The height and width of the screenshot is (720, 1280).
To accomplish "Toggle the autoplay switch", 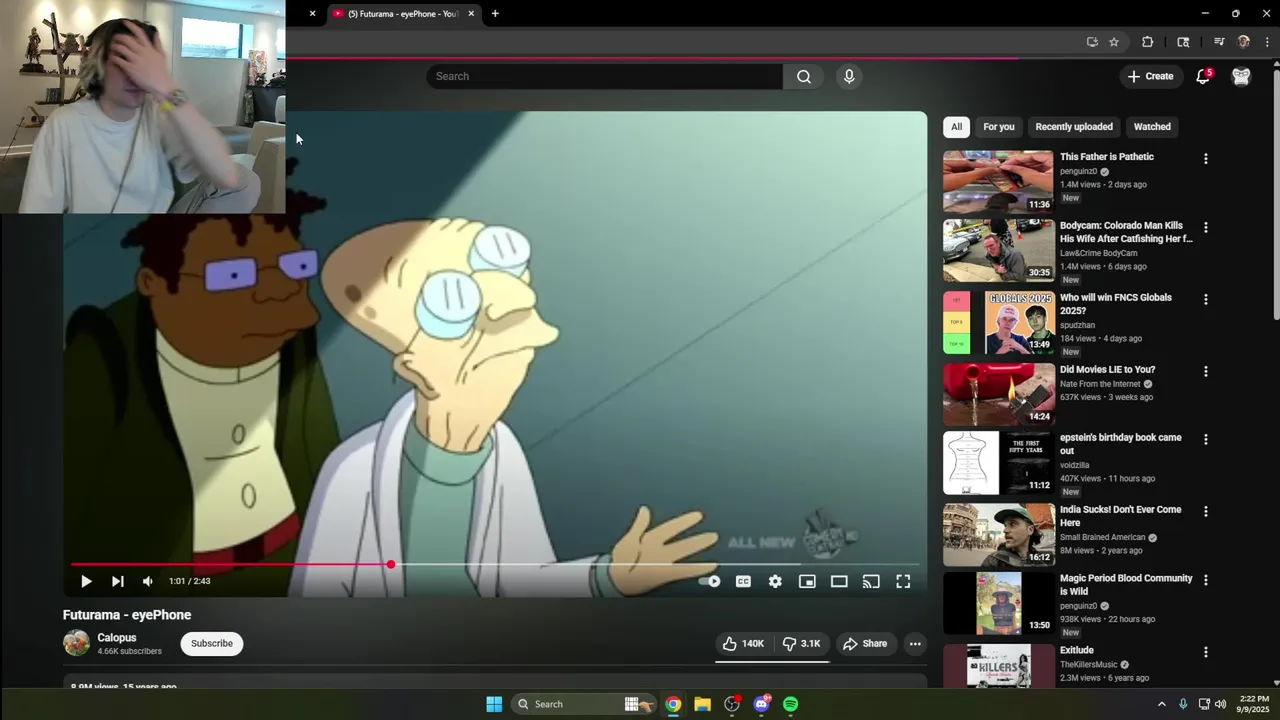I will [x=709, y=581].
